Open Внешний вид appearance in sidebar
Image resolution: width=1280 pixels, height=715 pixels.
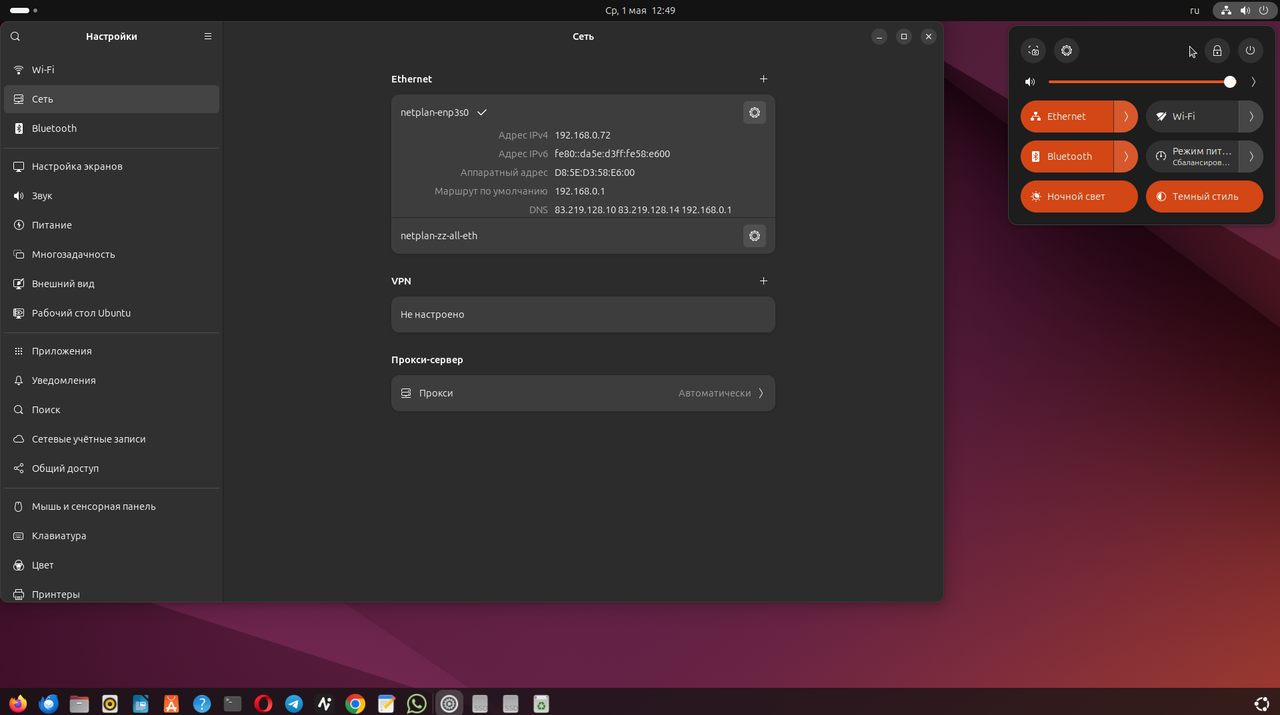[111, 284]
